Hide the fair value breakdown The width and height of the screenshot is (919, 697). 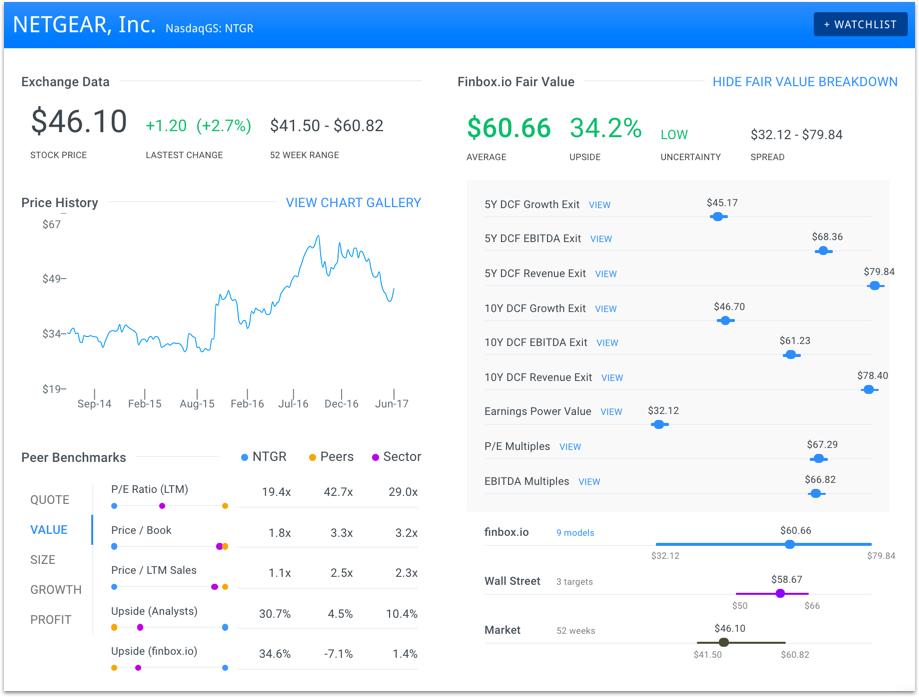click(805, 82)
